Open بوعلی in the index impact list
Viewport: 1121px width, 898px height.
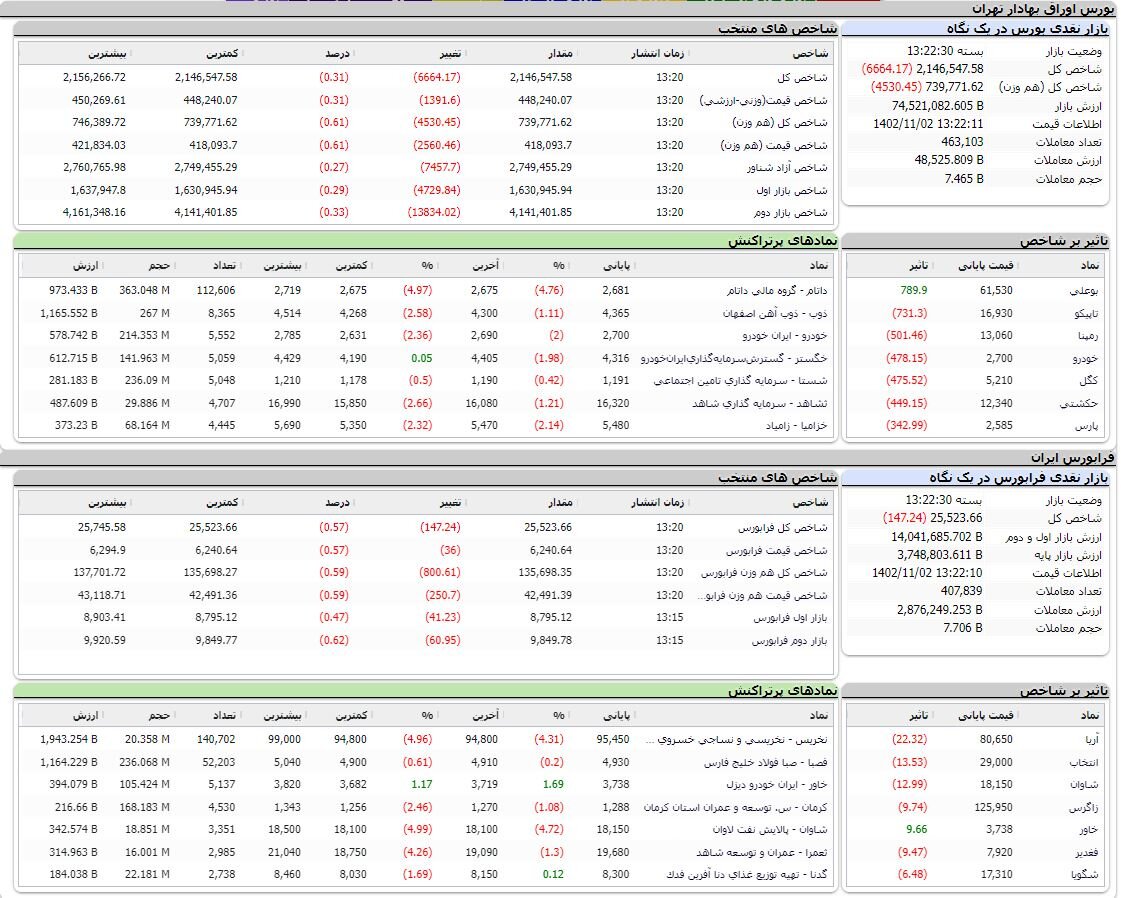(1083, 291)
